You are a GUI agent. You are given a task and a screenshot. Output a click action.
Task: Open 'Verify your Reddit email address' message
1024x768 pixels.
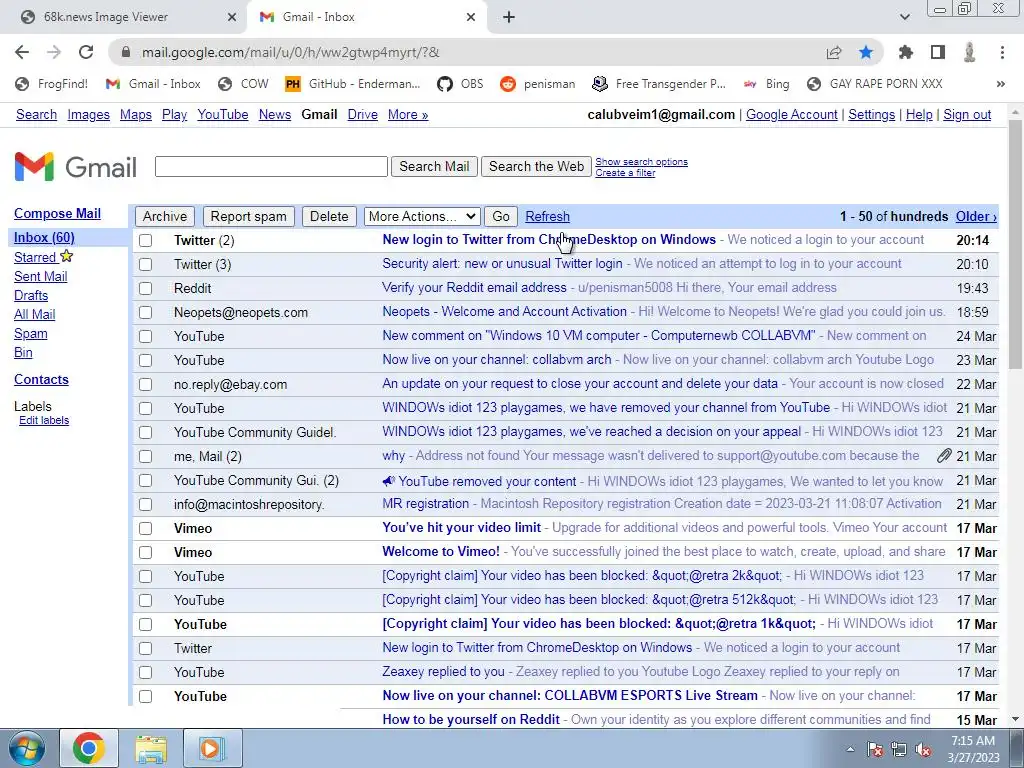pyautogui.click(x=474, y=287)
